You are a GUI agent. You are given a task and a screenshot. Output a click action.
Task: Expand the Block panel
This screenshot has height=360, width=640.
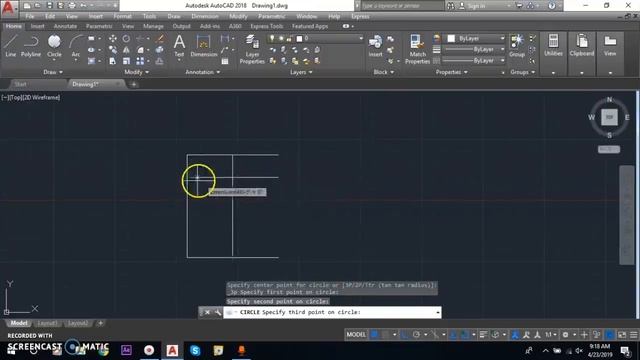pos(383,72)
